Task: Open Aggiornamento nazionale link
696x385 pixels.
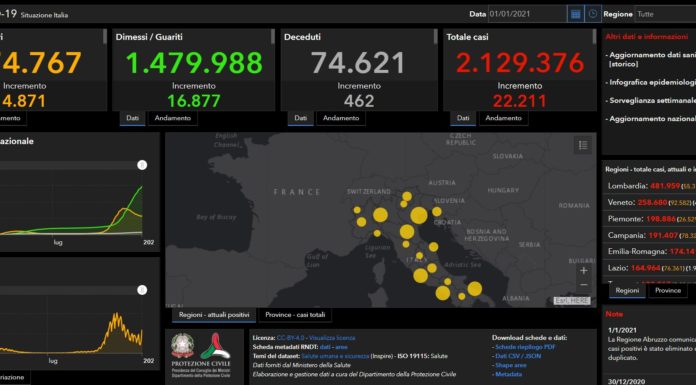Action: (651, 119)
